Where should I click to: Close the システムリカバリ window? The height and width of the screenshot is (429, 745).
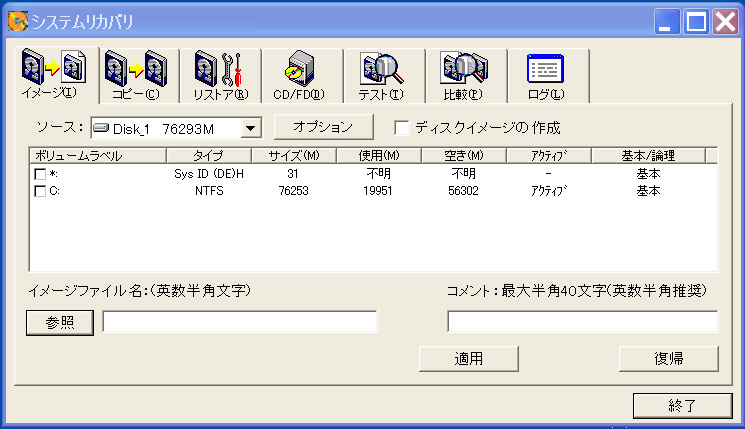726,21
